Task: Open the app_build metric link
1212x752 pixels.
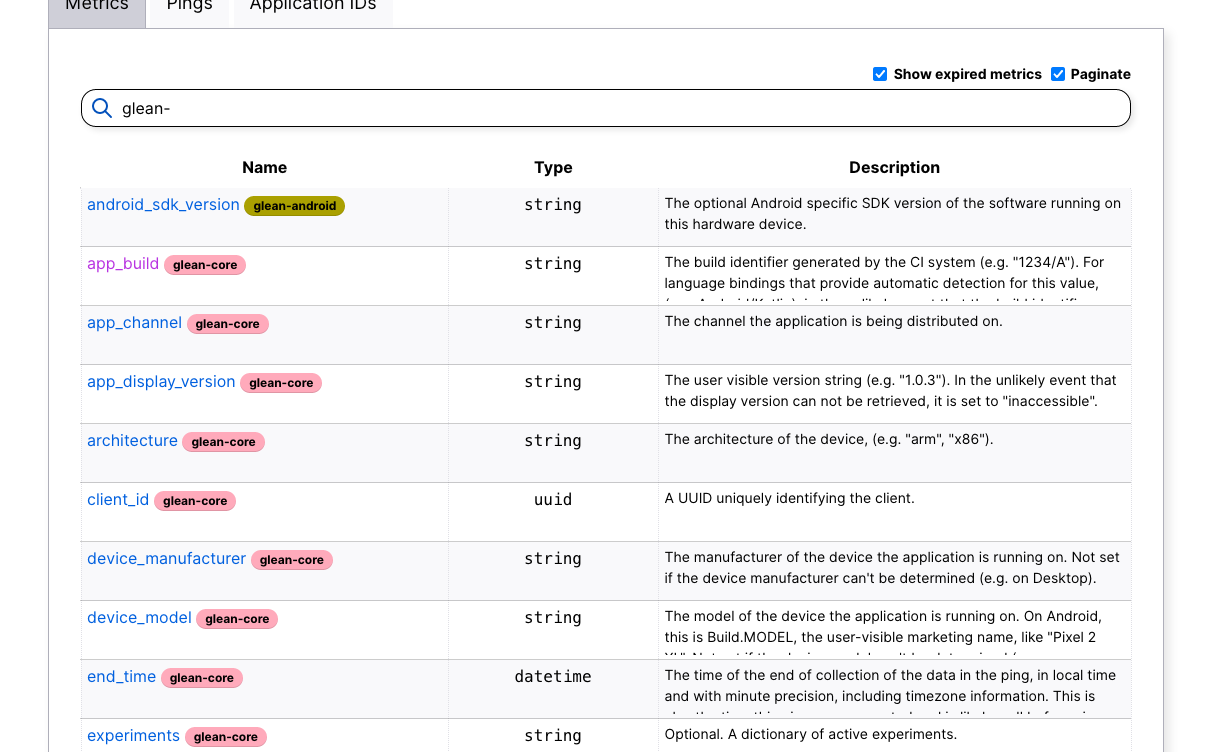Action: 123,263
